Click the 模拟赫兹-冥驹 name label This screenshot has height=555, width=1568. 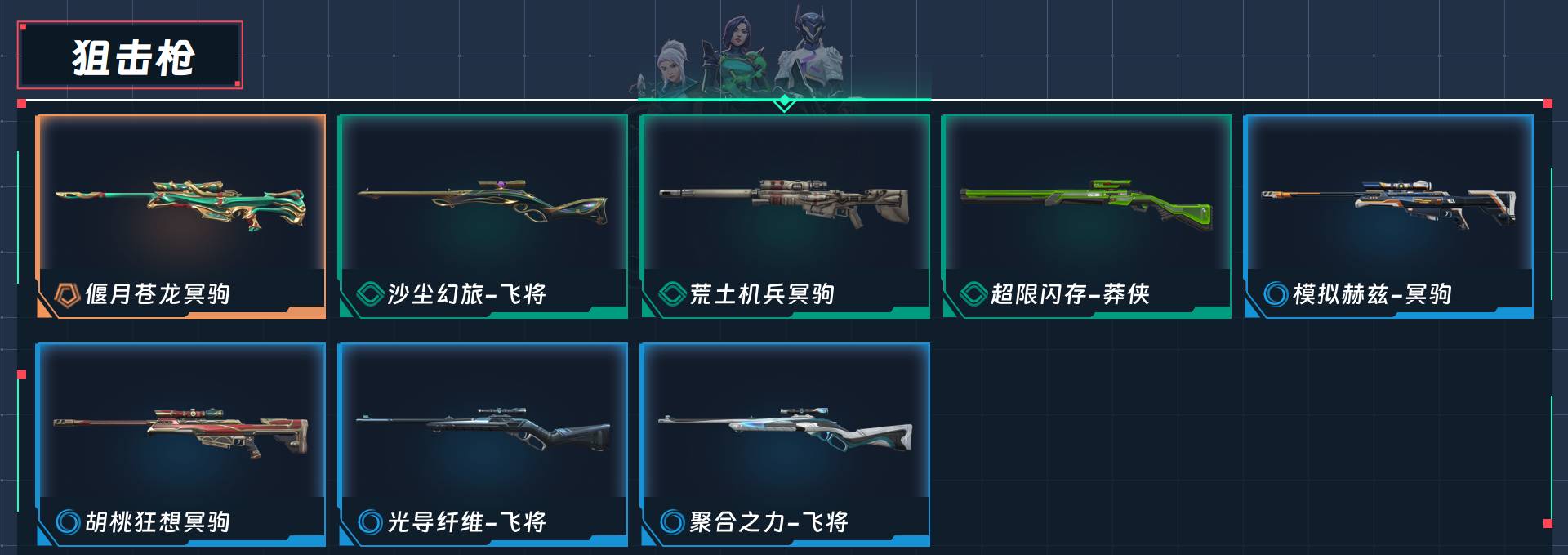(x=1372, y=293)
